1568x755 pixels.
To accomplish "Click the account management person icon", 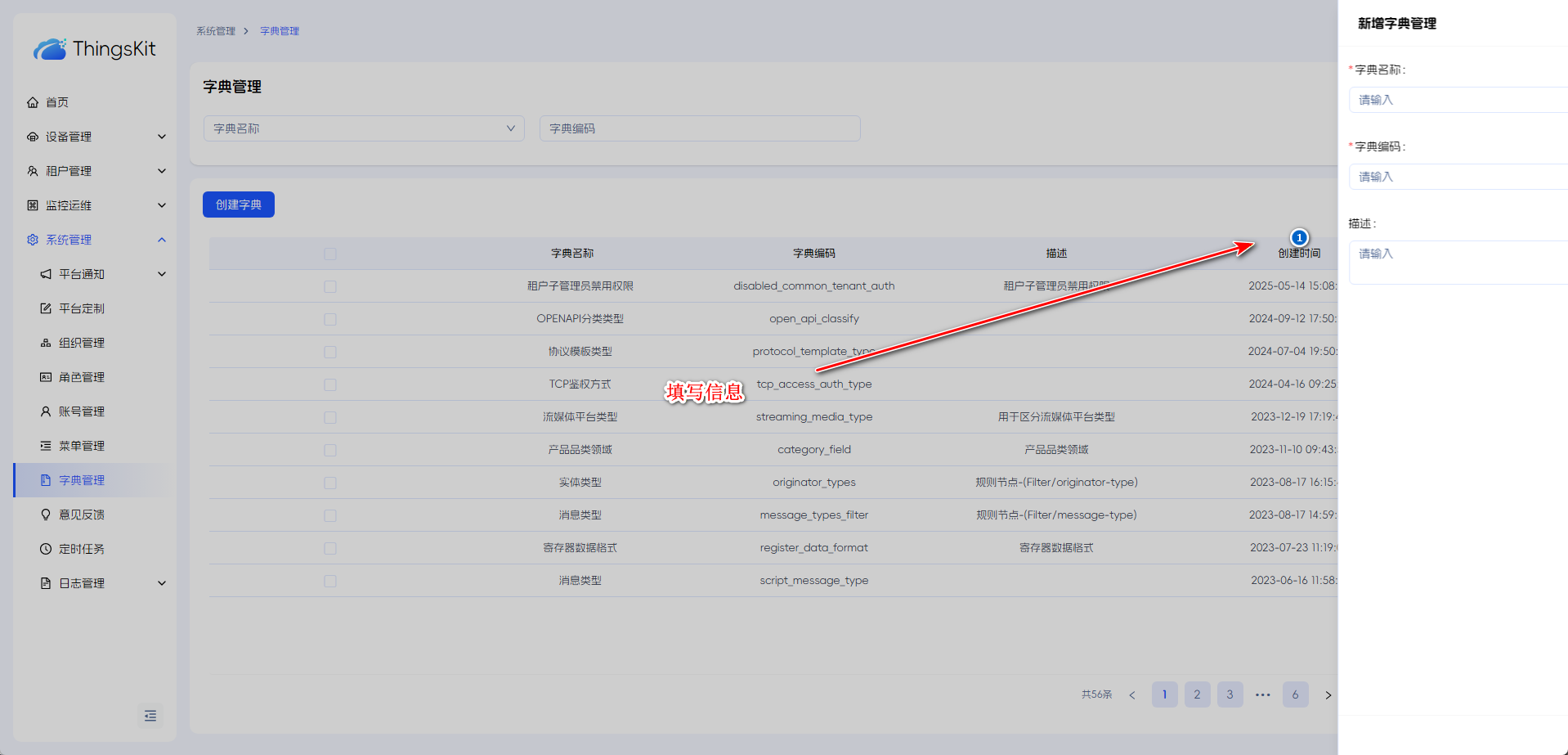I will click(46, 411).
